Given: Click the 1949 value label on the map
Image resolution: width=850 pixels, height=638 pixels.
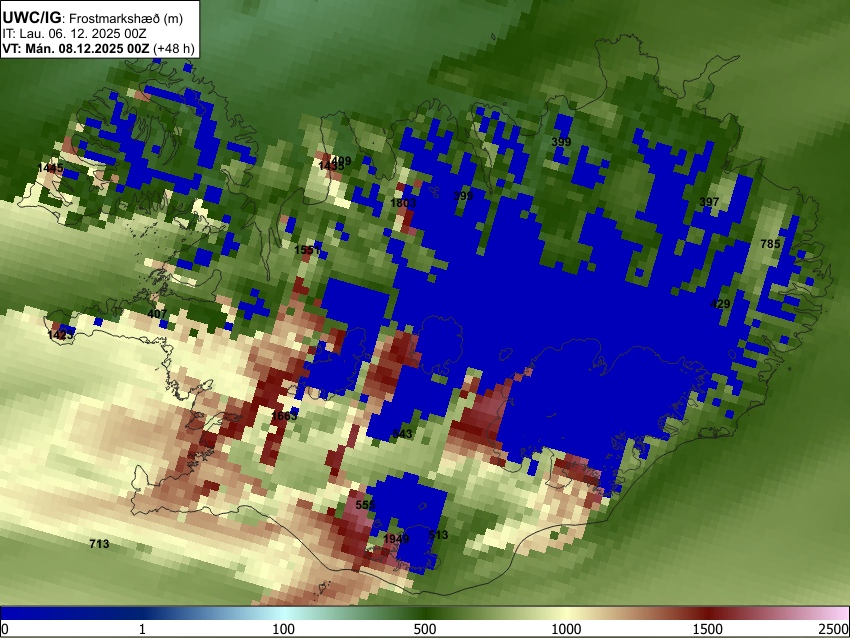Looking at the screenshot, I should point(396,539).
